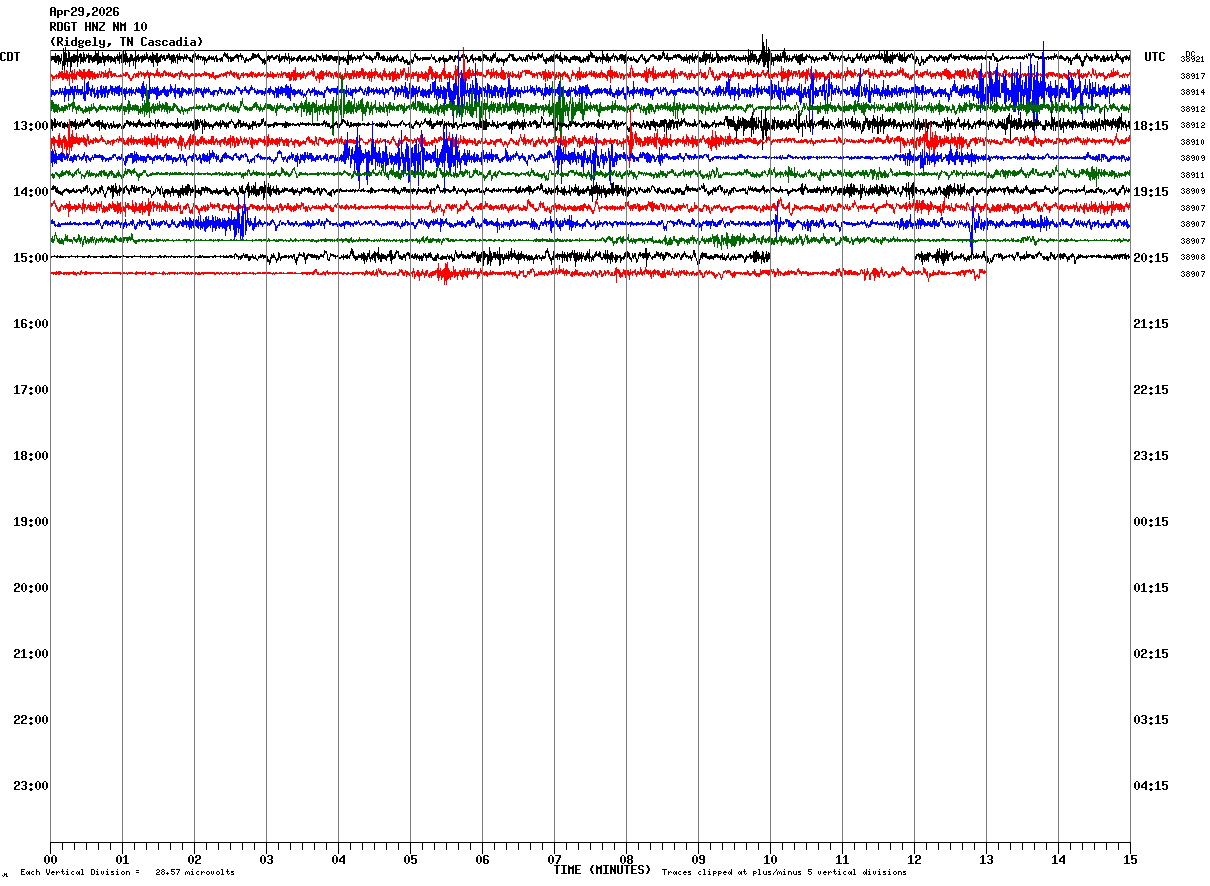
Task: Click the 17:00 CDT row label
Action: (31, 390)
